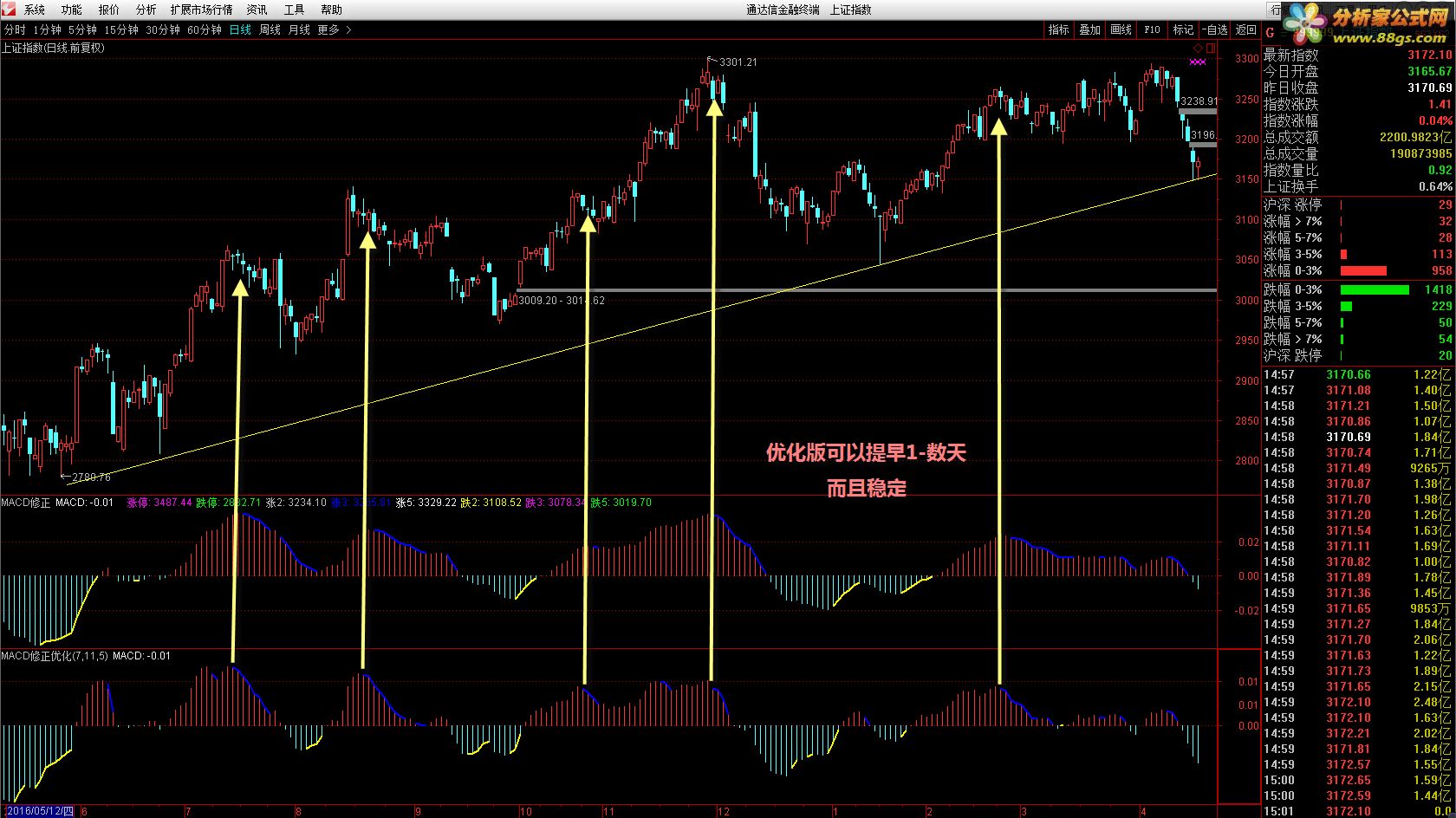The width and height of the screenshot is (1456, 818).
Task: Open the 资讯 menu
Action: pyautogui.click(x=257, y=10)
